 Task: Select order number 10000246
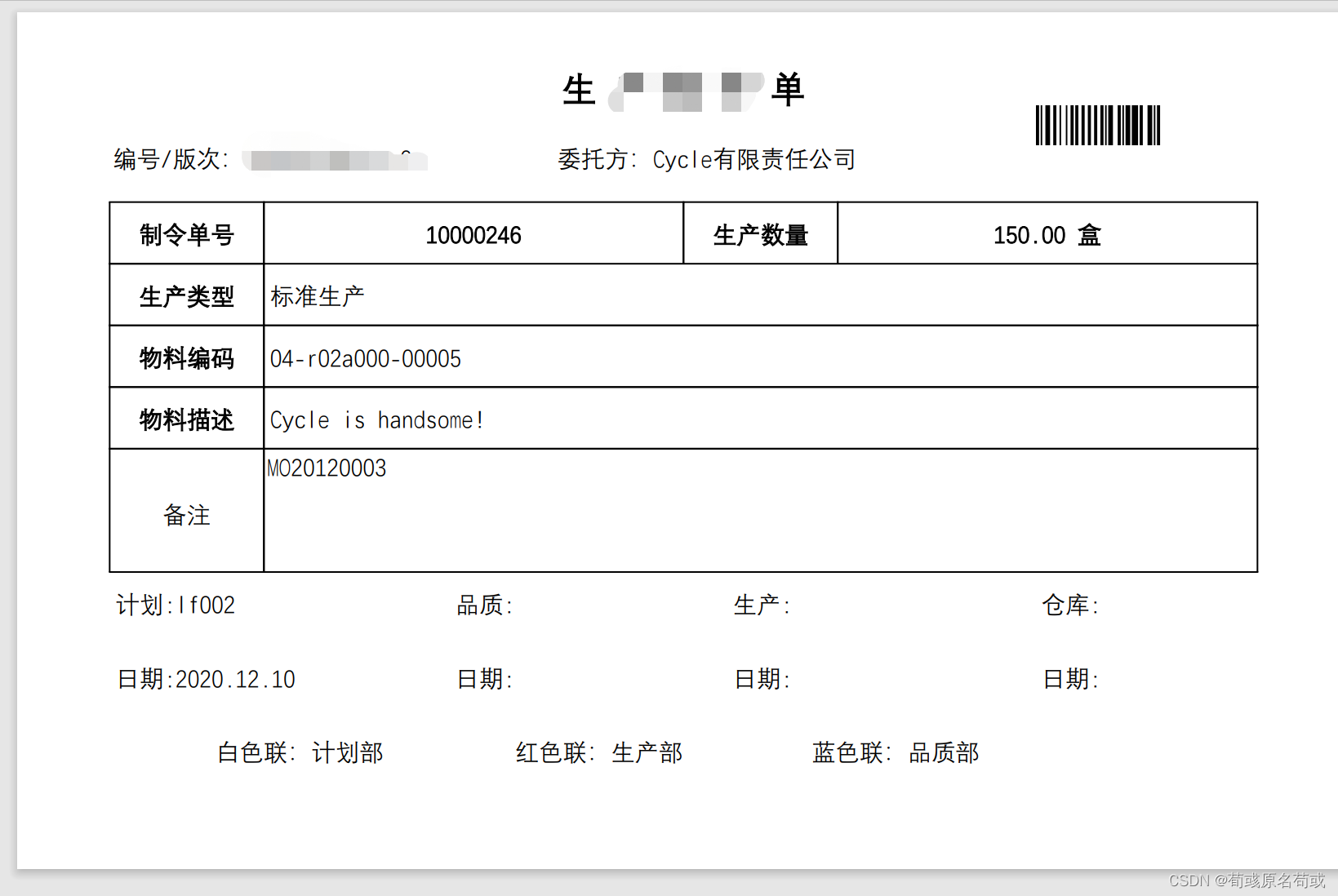pos(473,236)
